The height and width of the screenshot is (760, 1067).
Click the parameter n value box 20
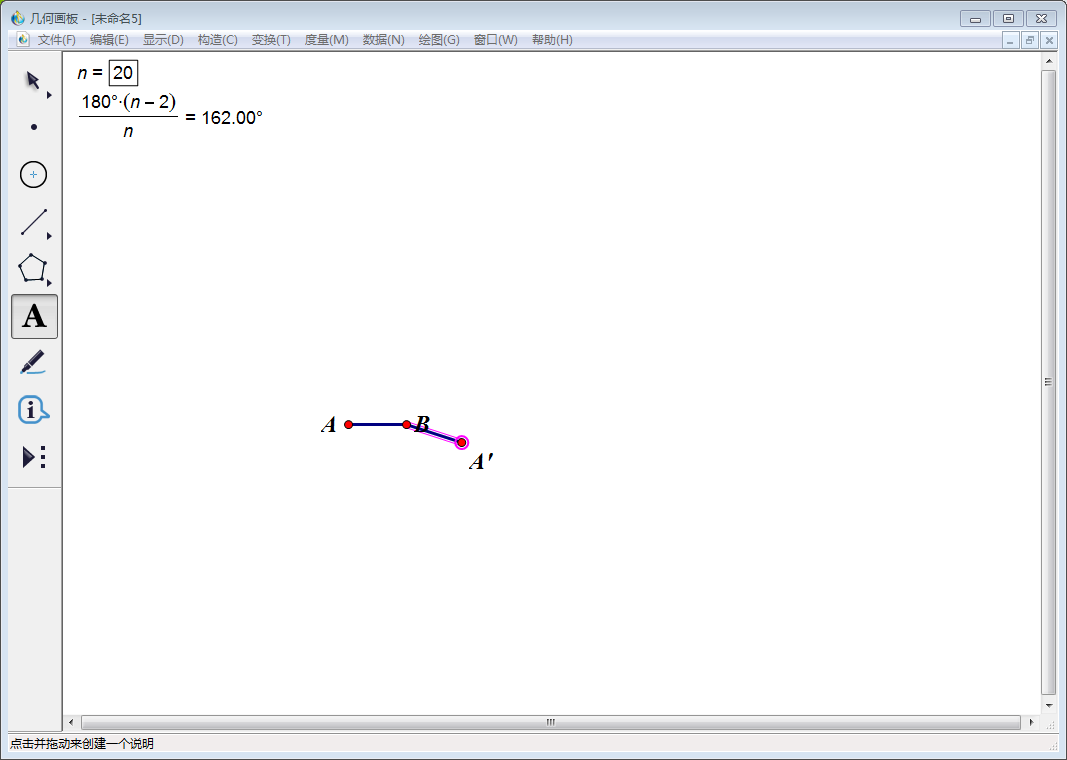[123, 73]
